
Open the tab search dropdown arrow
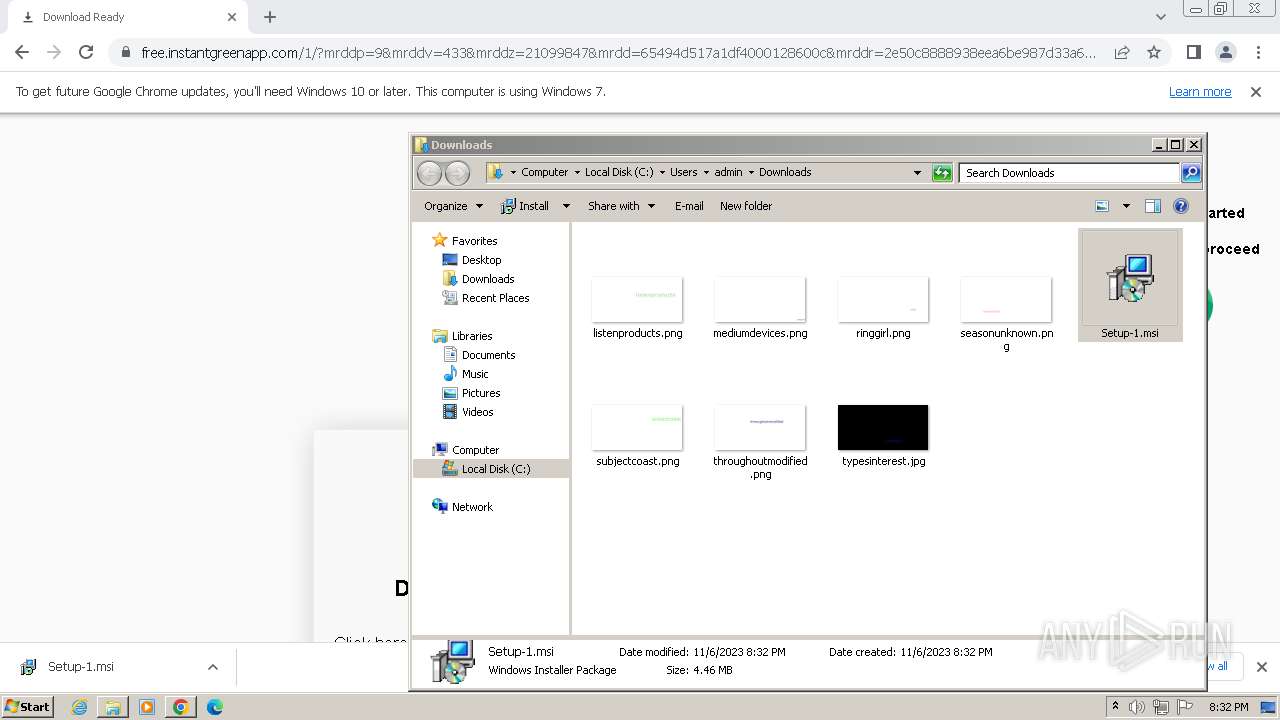click(1160, 17)
